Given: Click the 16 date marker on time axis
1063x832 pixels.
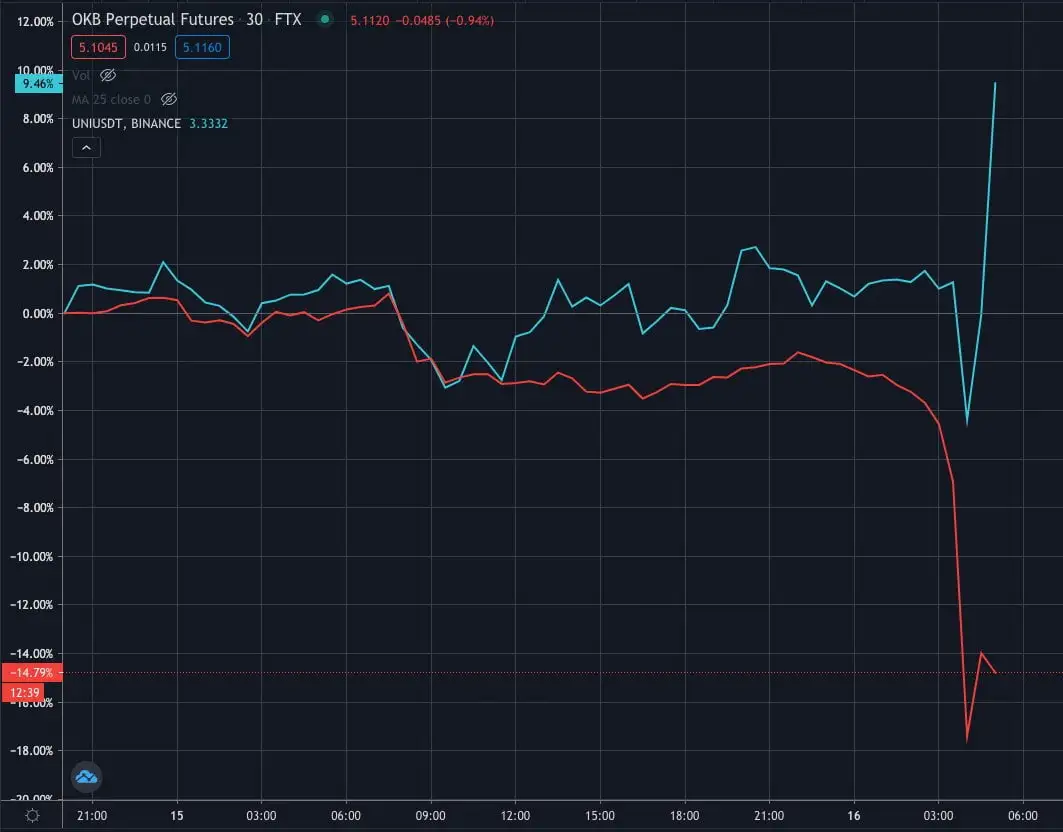Looking at the screenshot, I should tap(854, 816).
